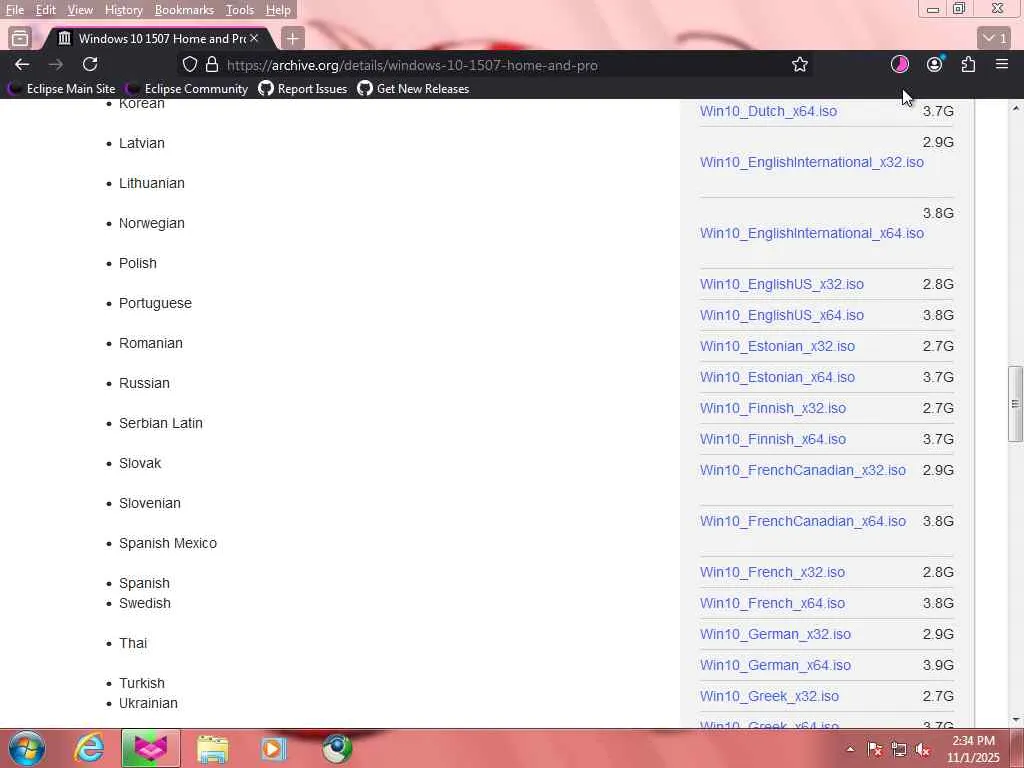Download Win10_EnglishUS_x32.iso
1024x768 pixels.
[782, 284]
